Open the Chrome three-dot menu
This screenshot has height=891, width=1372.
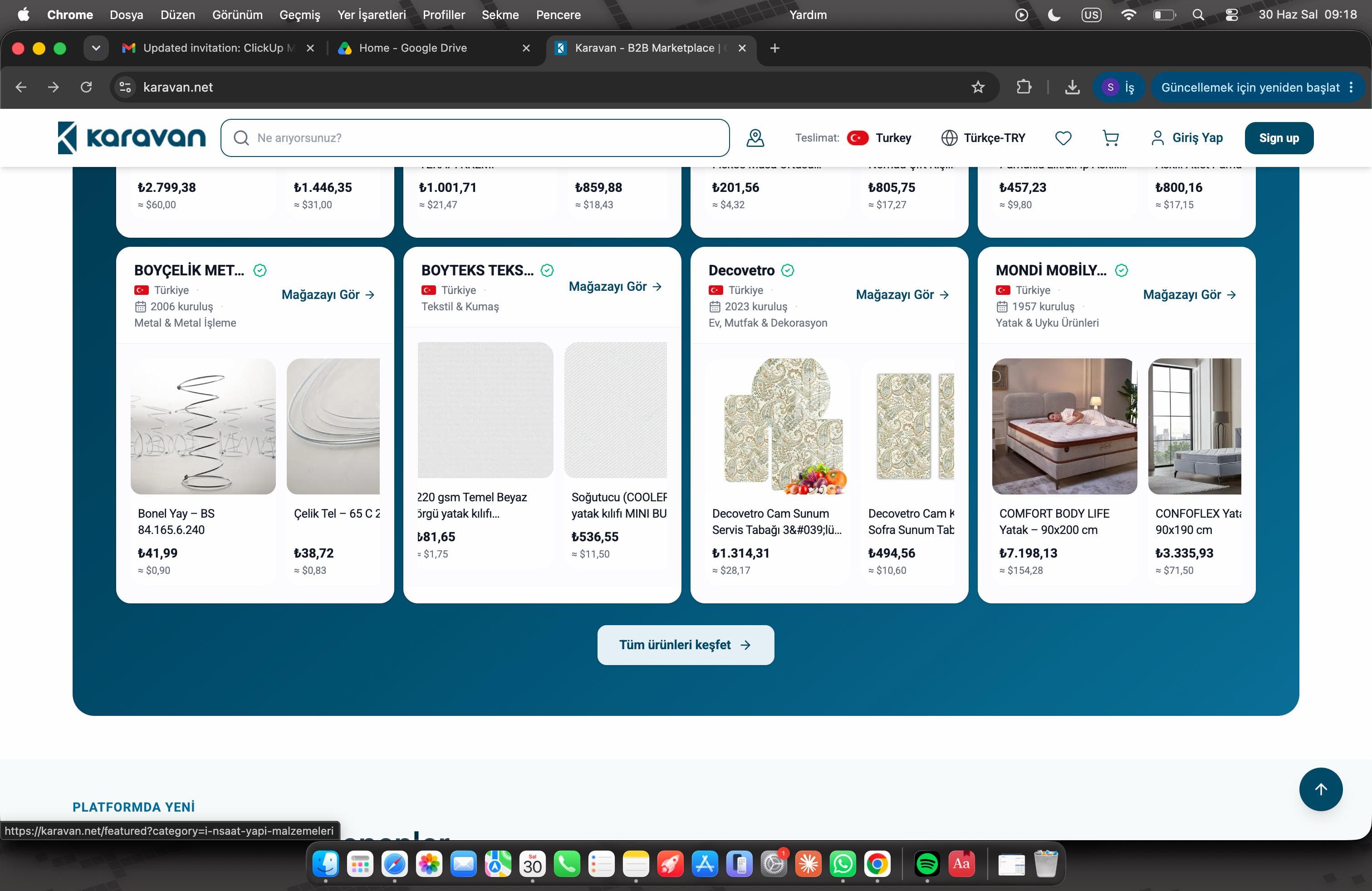point(1351,87)
